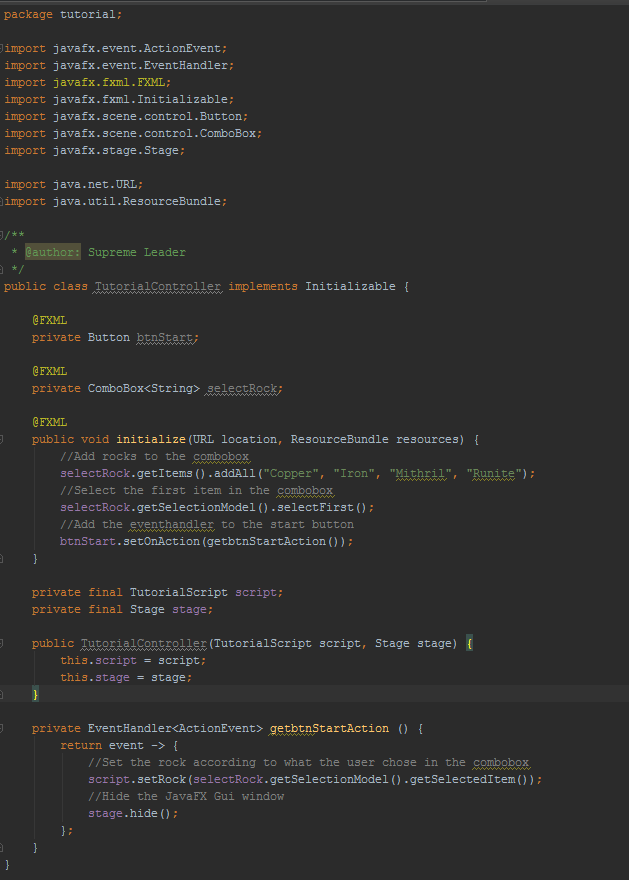The width and height of the screenshot is (629, 880).
Task: Fold the TutorialController constructor
Action: coord(2,643)
